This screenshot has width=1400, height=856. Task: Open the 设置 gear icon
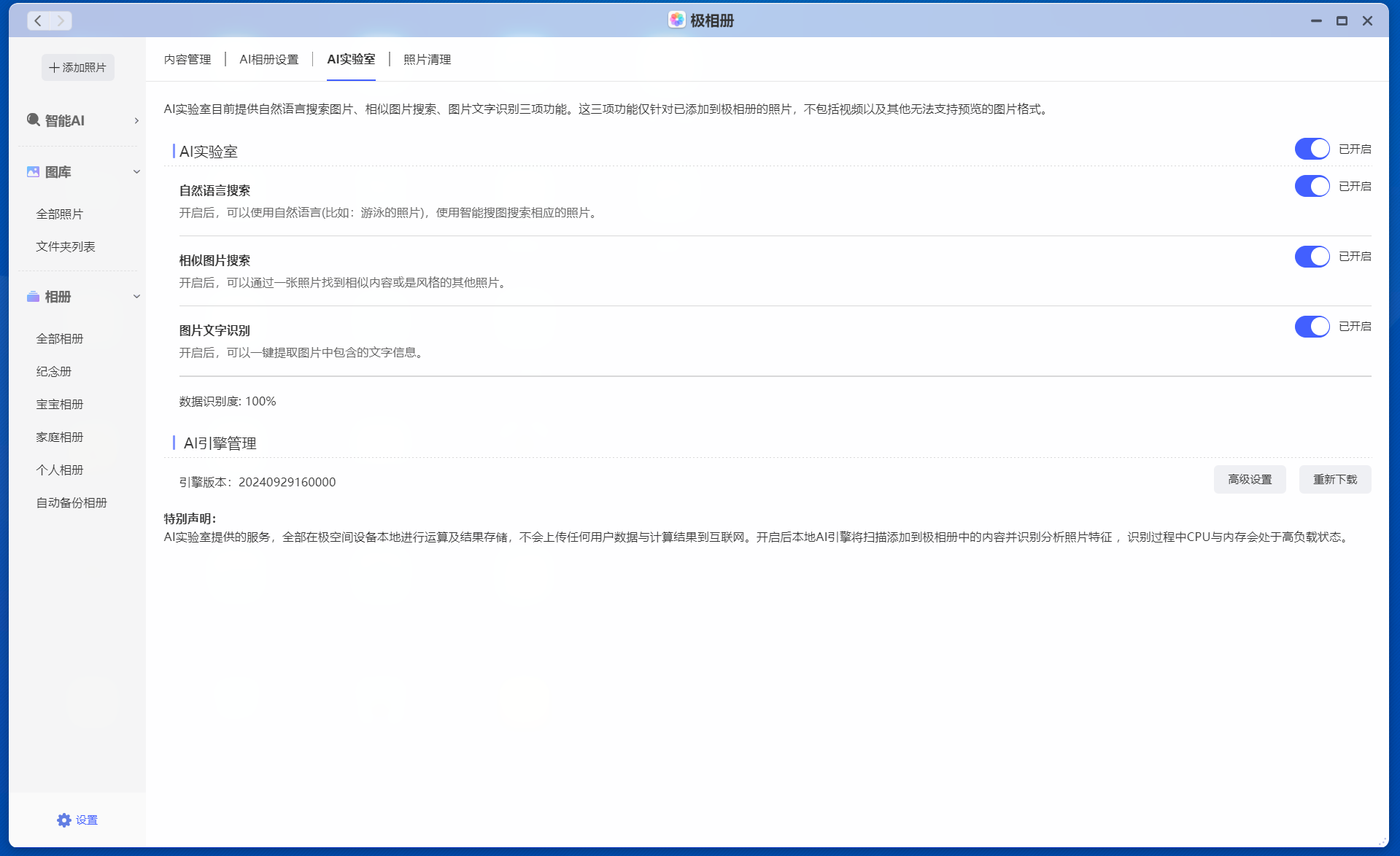click(64, 820)
